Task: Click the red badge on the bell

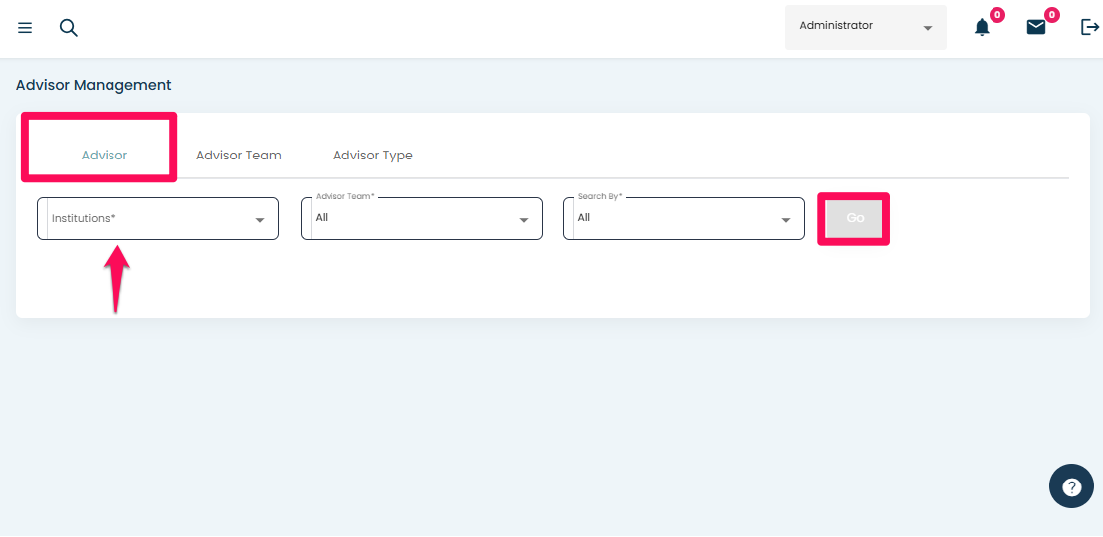Action: click(997, 15)
